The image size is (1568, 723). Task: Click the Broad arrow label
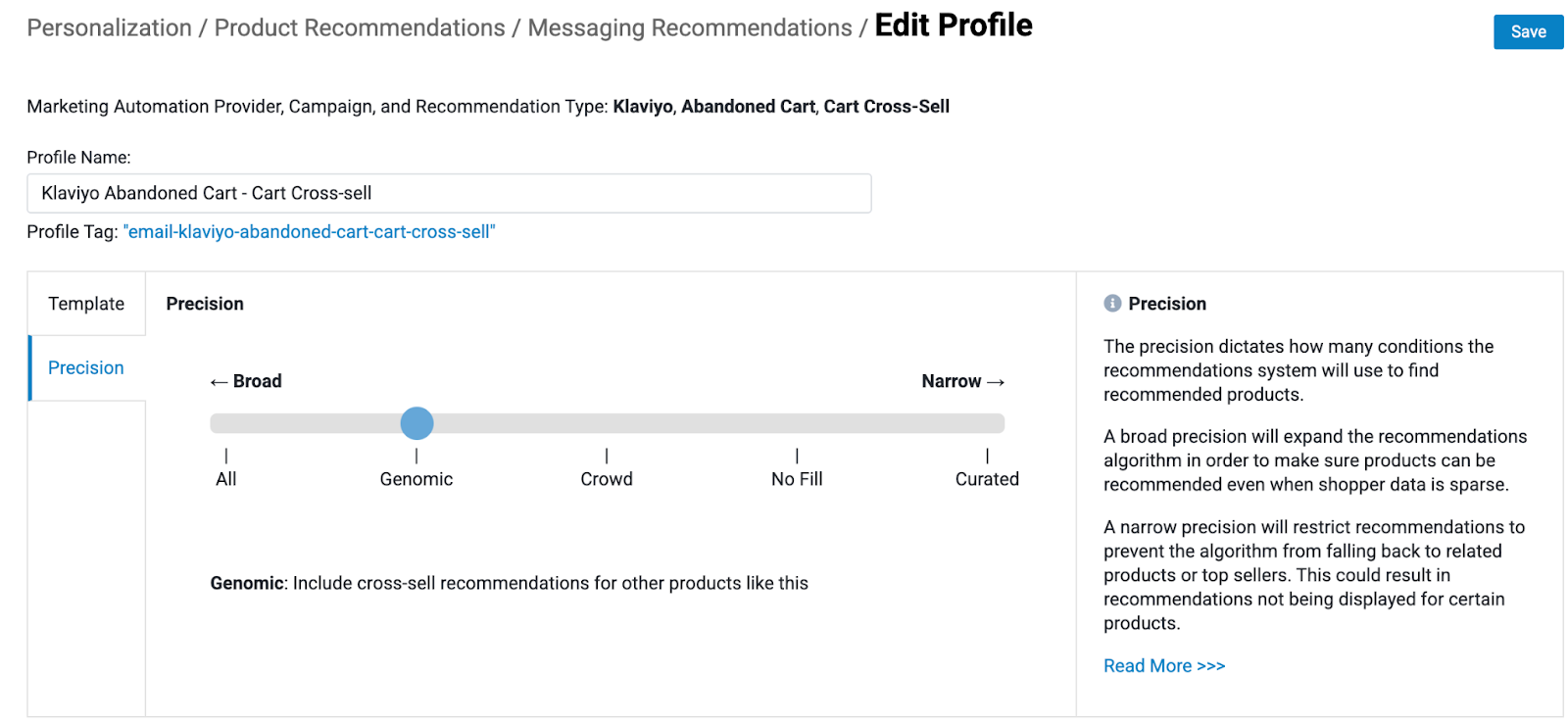(246, 382)
